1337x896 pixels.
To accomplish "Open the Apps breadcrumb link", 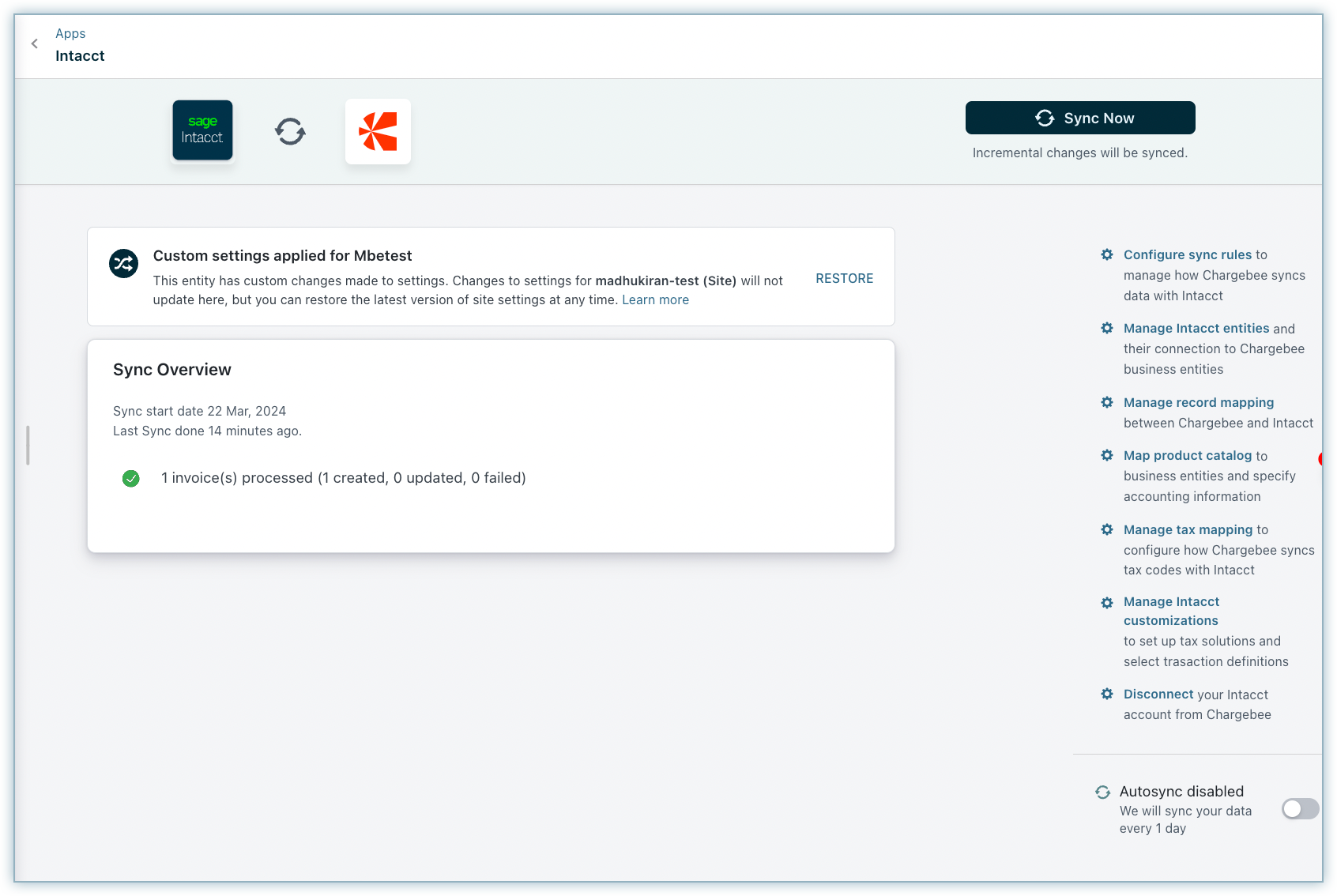I will pyautogui.click(x=70, y=33).
